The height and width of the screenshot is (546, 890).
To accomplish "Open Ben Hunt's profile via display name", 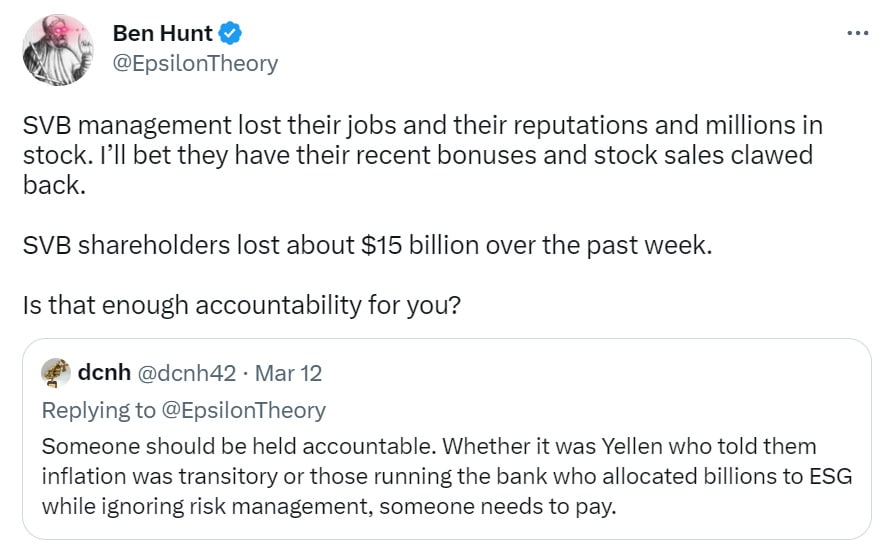I will [163, 35].
